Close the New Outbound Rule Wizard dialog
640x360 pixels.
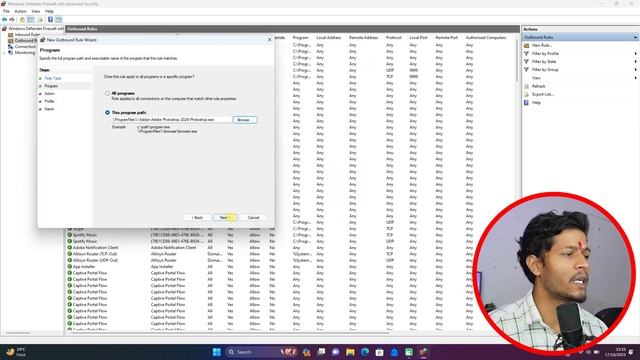coord(269,40)
